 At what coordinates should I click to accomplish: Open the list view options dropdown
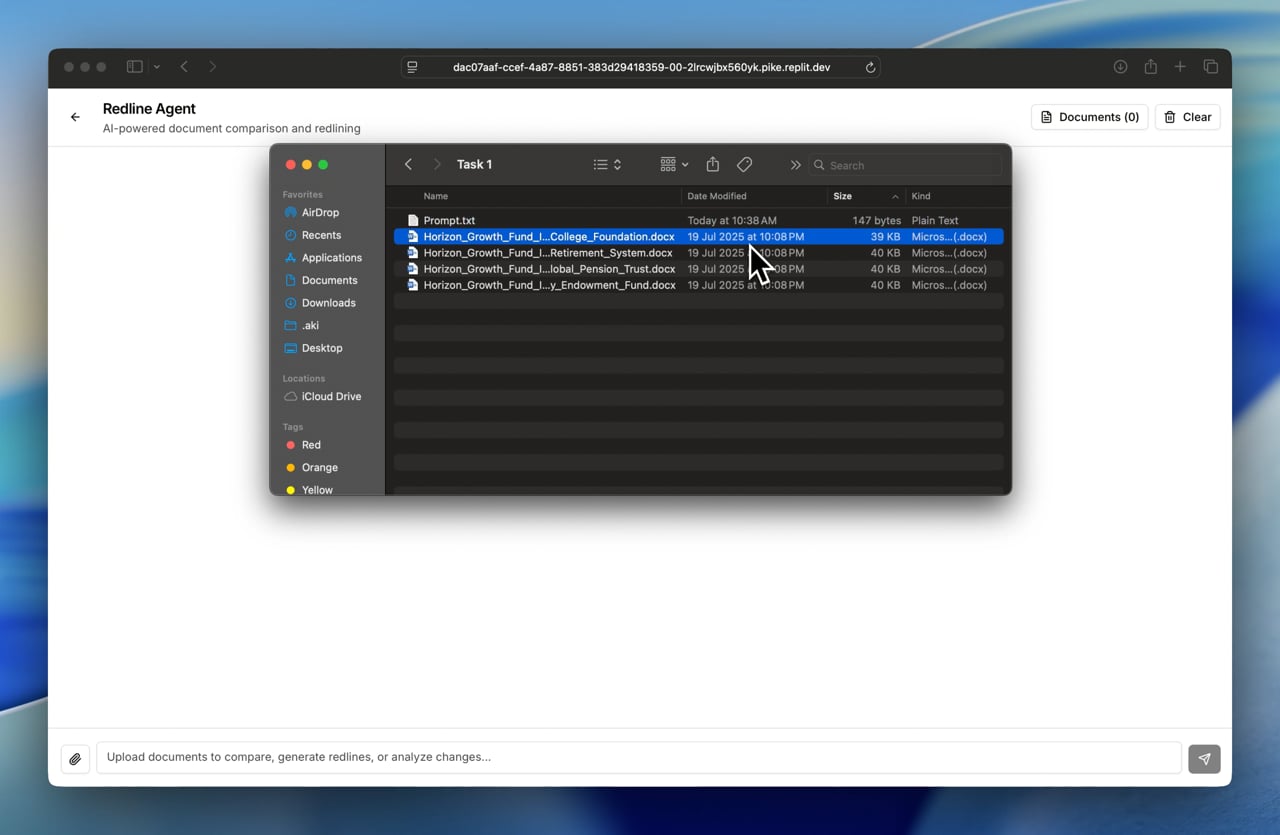(x=607, y=164)
